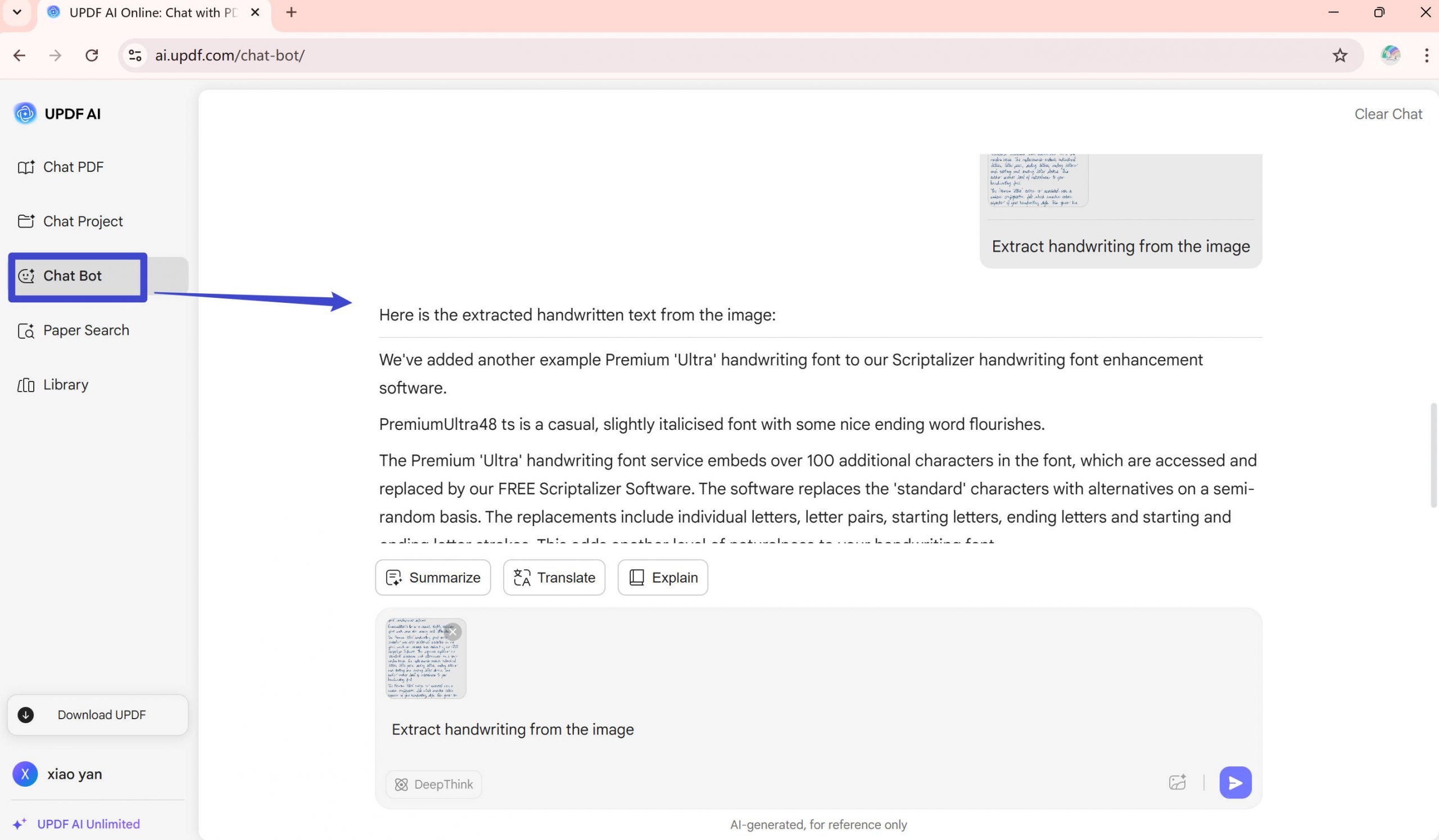Open Chat PDF in sidebar

[61, 167]
